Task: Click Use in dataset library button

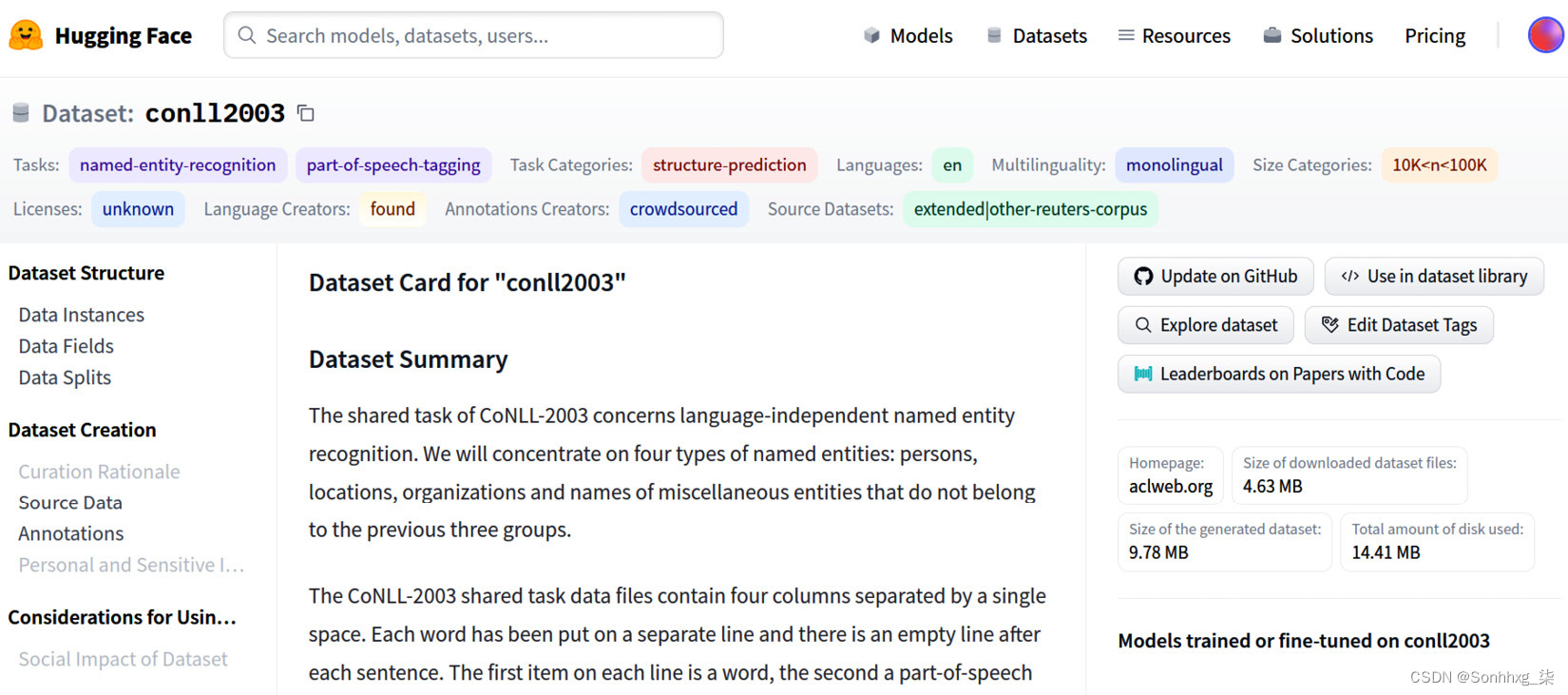Action: 1434,277
